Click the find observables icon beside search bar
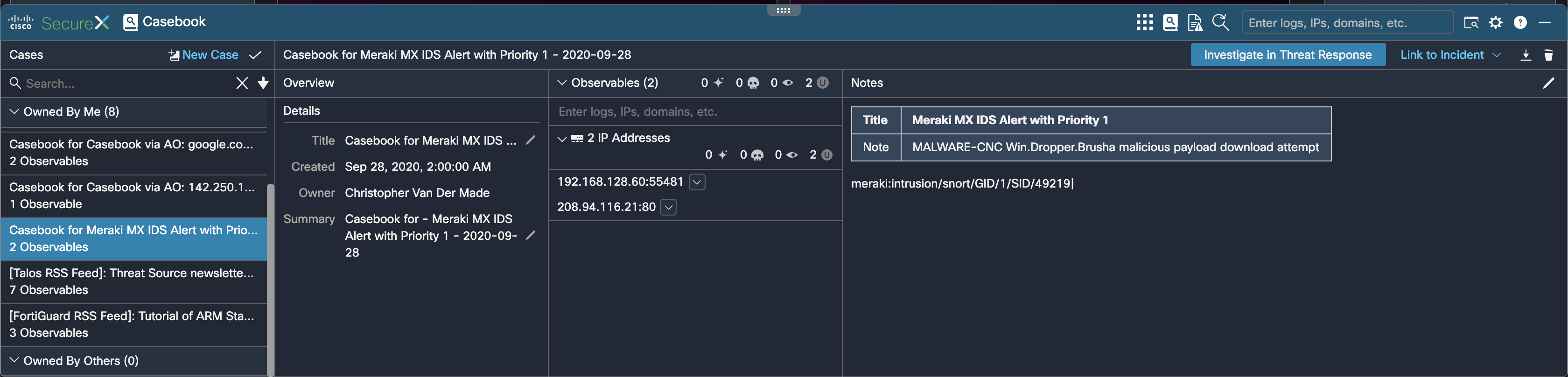This screenshot has height=377, width=1568. pos(1471,22)
